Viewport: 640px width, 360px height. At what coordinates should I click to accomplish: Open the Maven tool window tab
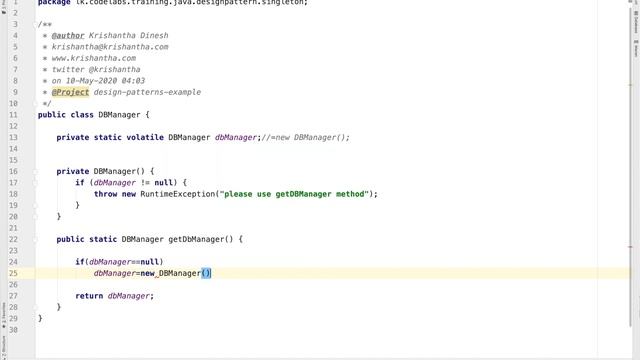coord(636,48)
